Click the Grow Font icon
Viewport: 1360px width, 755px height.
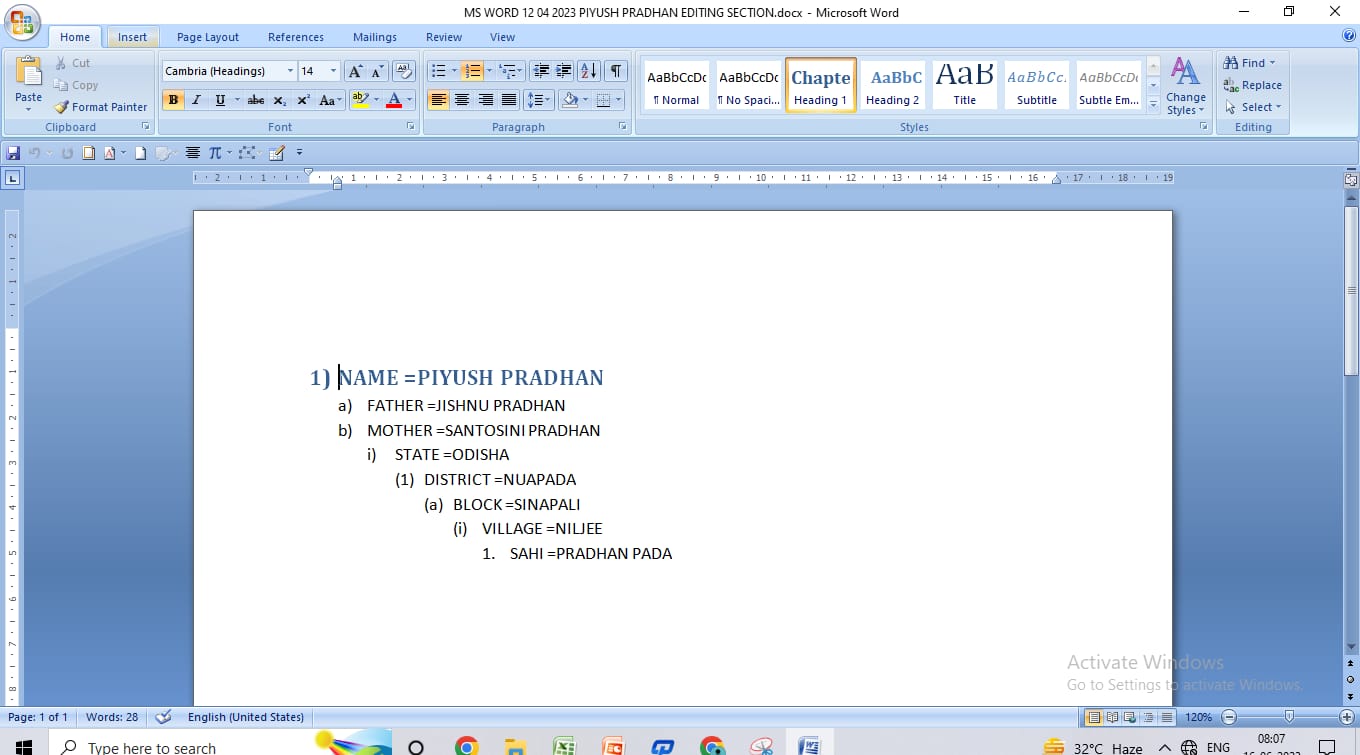[355, 71]
